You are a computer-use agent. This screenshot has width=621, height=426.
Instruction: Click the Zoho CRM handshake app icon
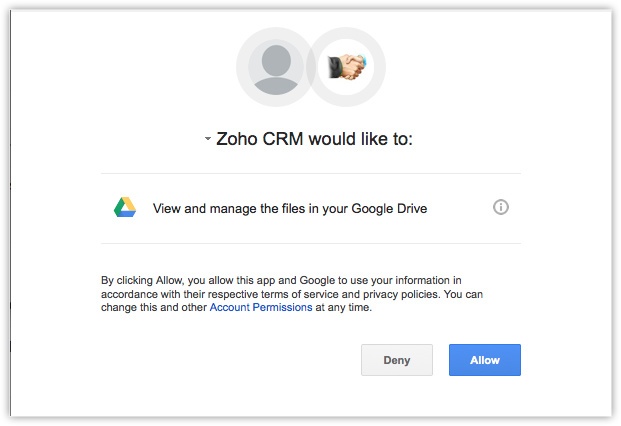point(348,68)
